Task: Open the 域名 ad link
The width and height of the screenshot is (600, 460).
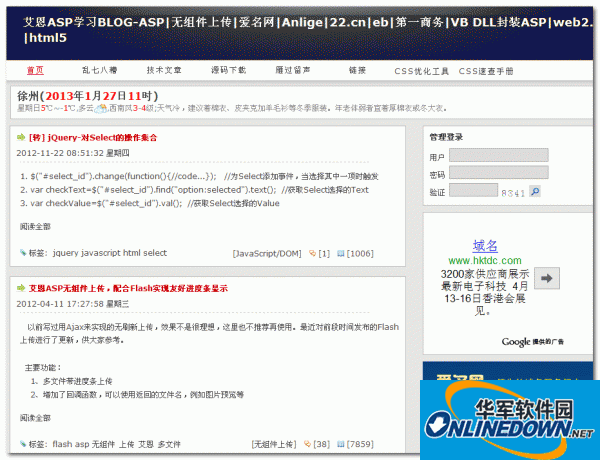Action: coord(485,245)
